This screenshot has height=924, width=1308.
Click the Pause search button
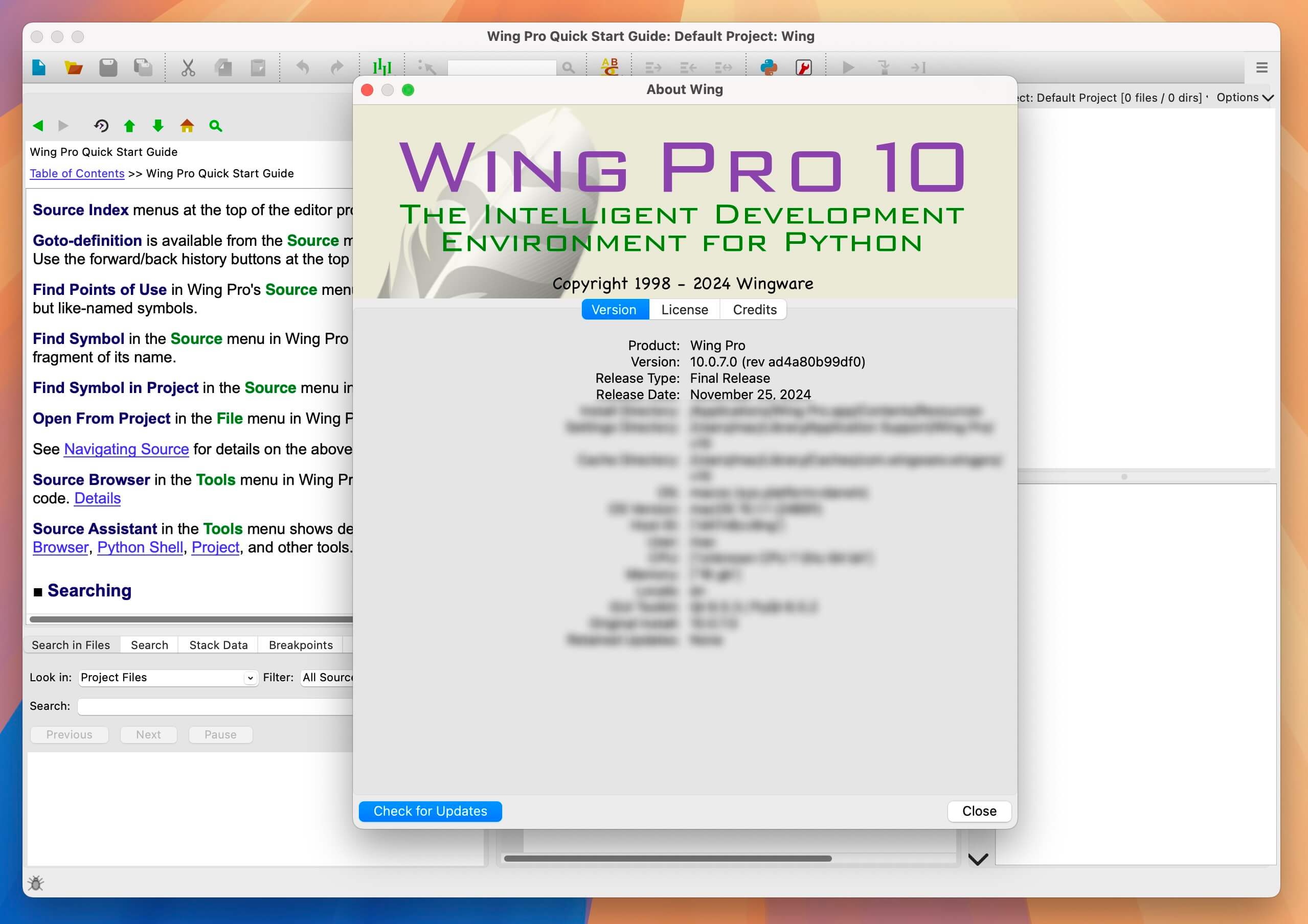[220, 735]
